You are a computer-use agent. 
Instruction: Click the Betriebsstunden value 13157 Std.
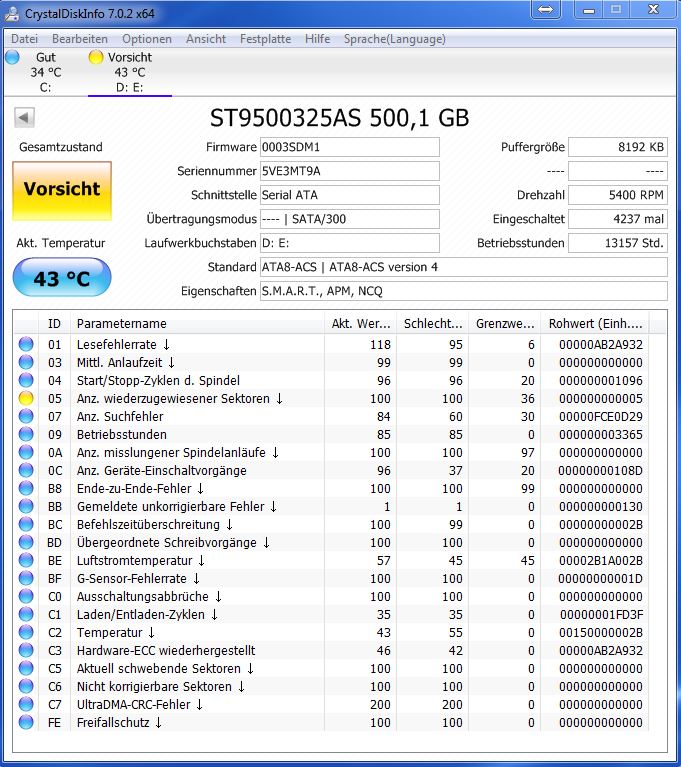pos(618,243)
